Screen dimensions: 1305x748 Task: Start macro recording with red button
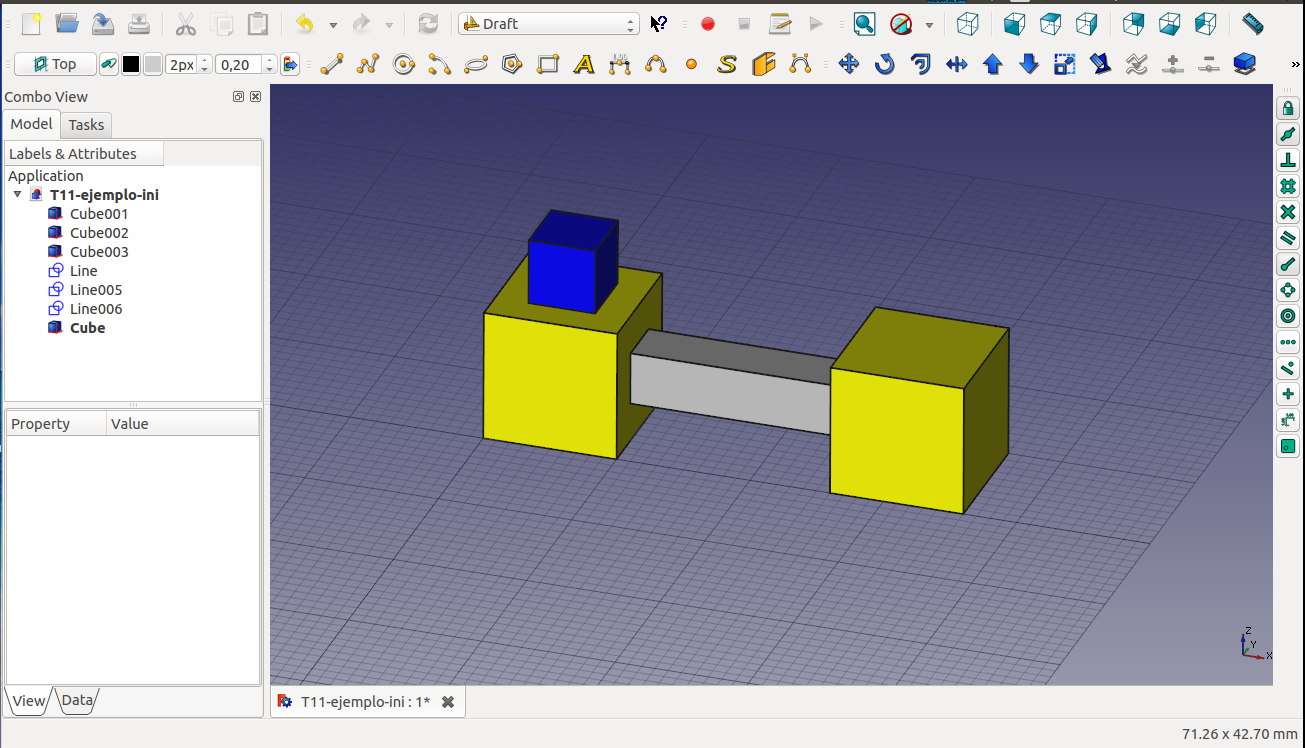708,24
